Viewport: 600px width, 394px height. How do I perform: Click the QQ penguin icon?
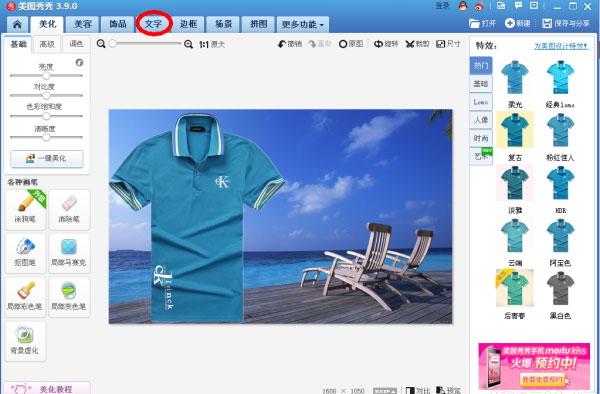(x=463, y=6)
